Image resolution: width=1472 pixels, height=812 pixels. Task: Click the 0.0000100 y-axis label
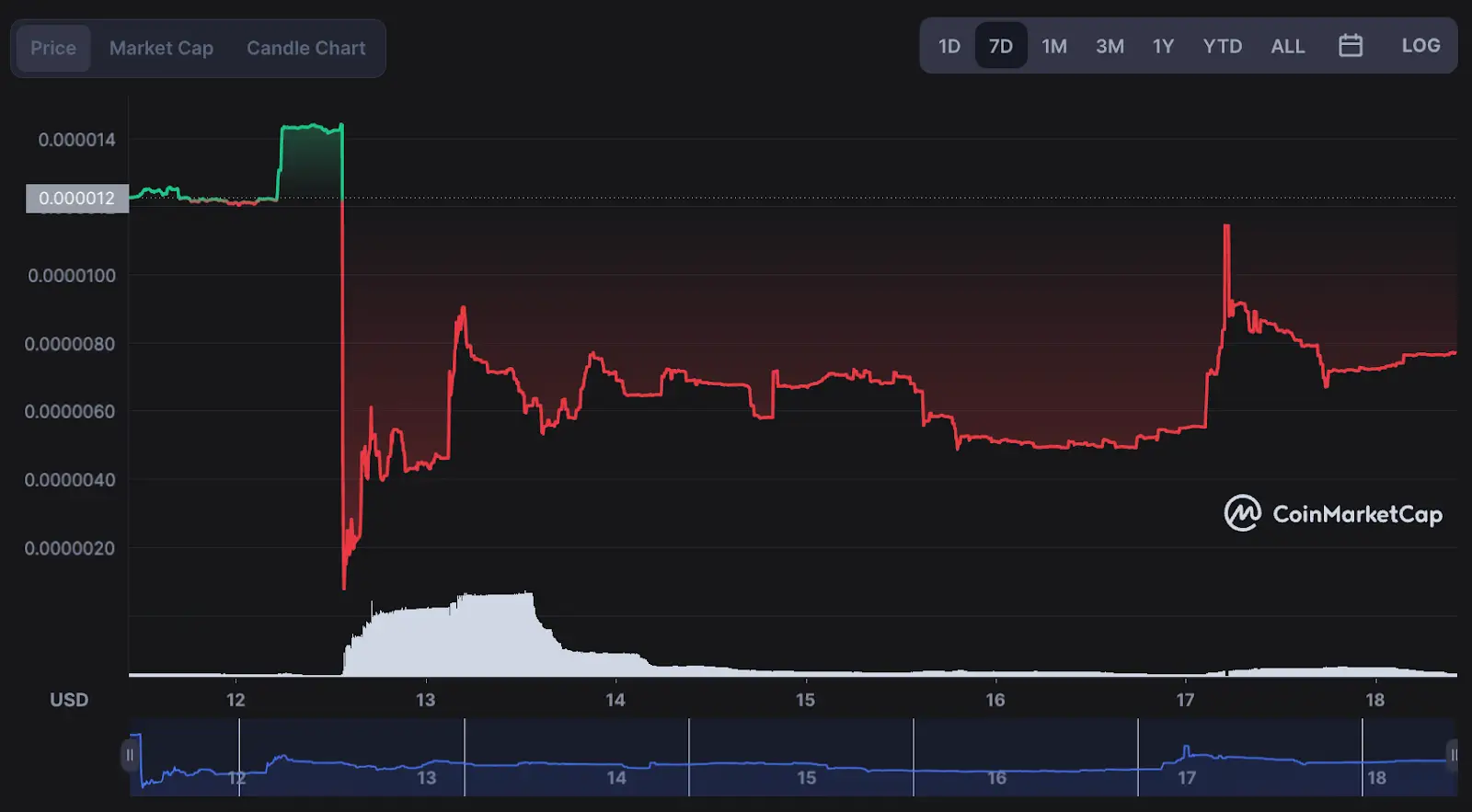coord(72,276)
